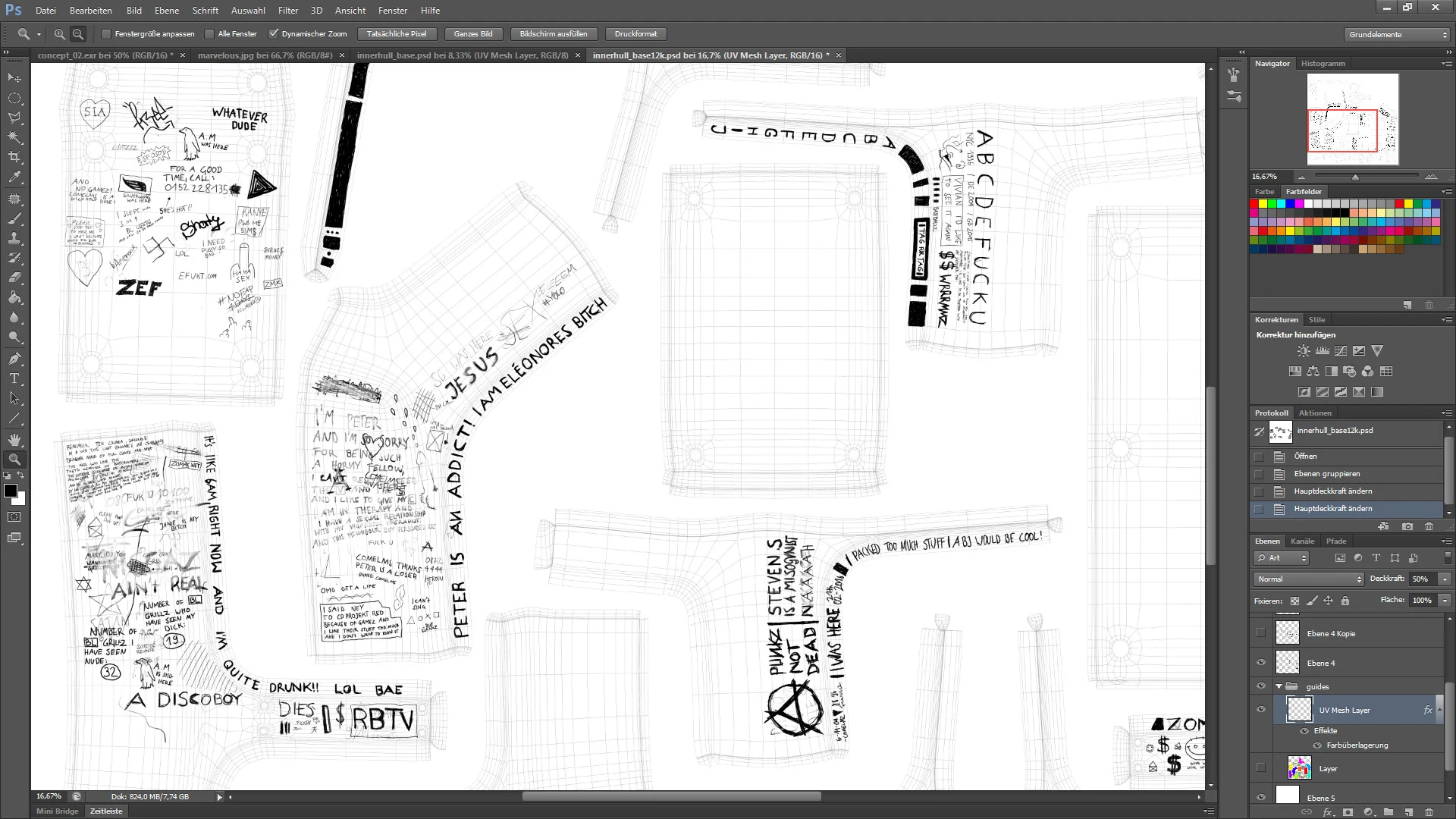1456x819 pixels.
Task: Click the zoom in magnifier option
Action: [x=59, y=34]
